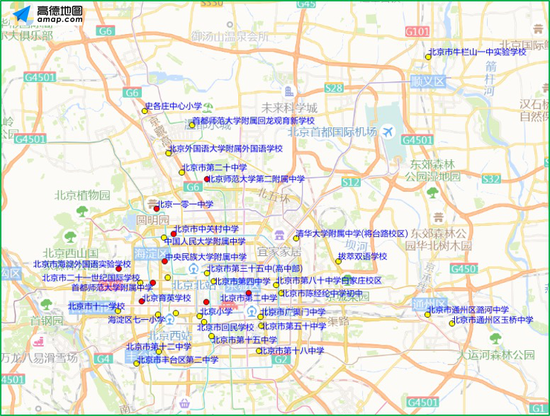Click the skiing icon above 万龙八易滑雪场

(38, 341)
